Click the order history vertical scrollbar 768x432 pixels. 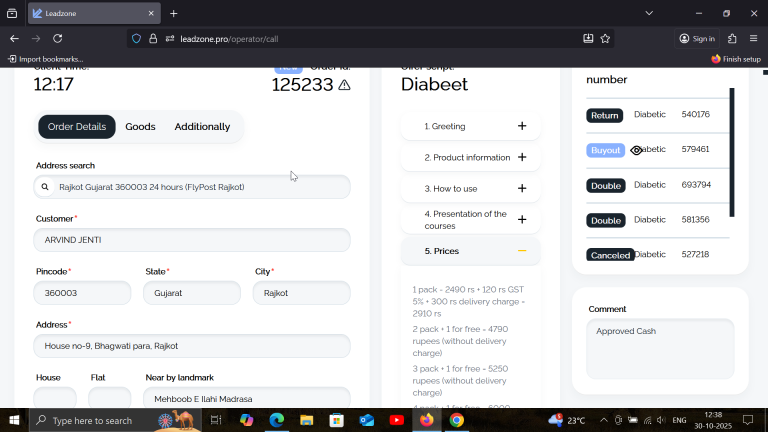point(732,152)
